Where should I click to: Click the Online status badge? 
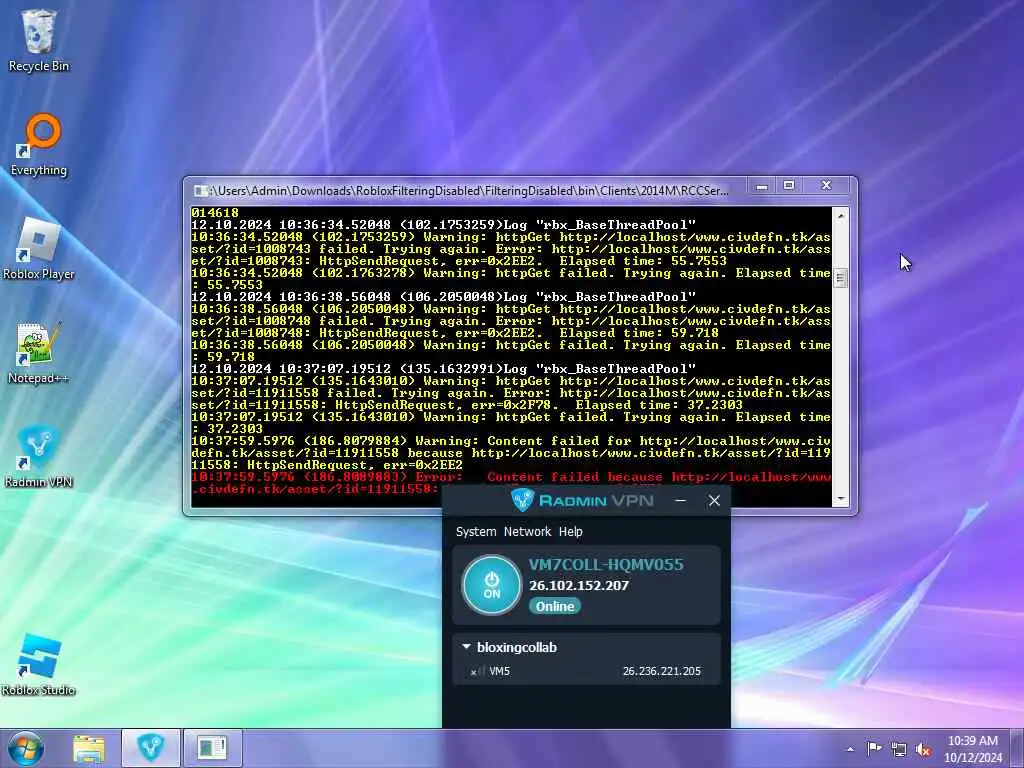pyautogui.click(x=554, y=607)
